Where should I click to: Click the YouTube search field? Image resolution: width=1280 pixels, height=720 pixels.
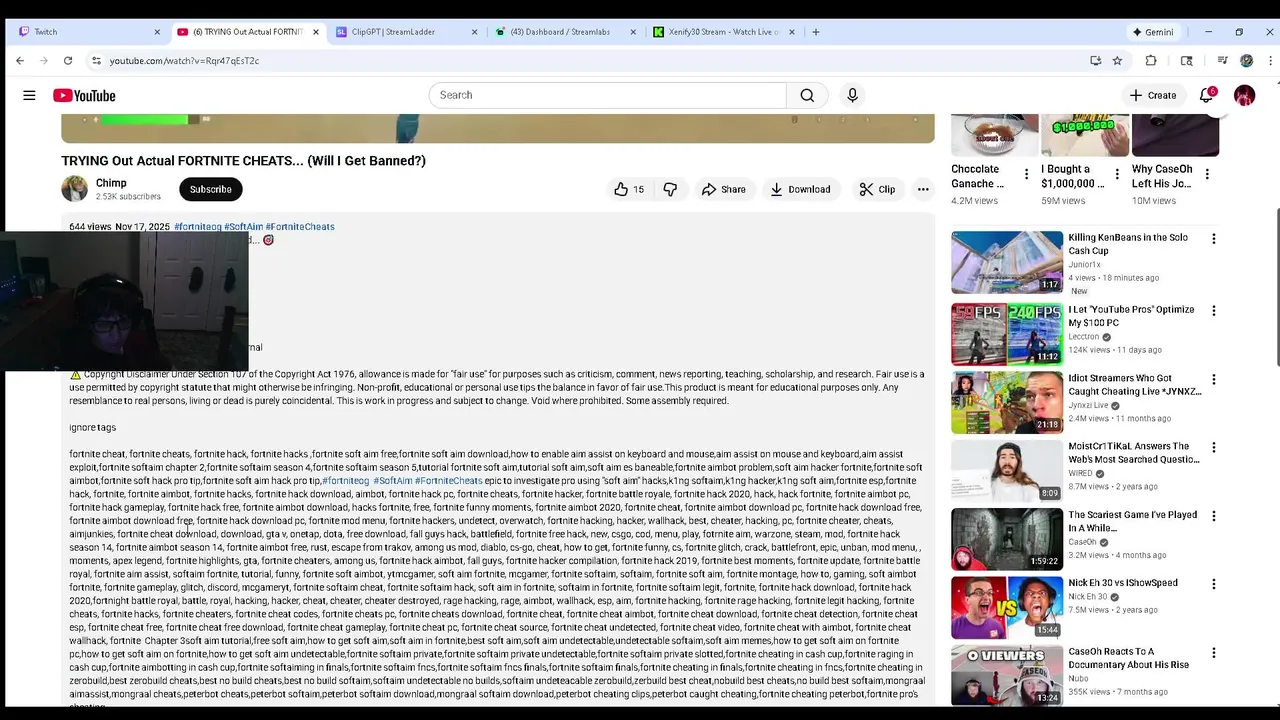point(608,95)
